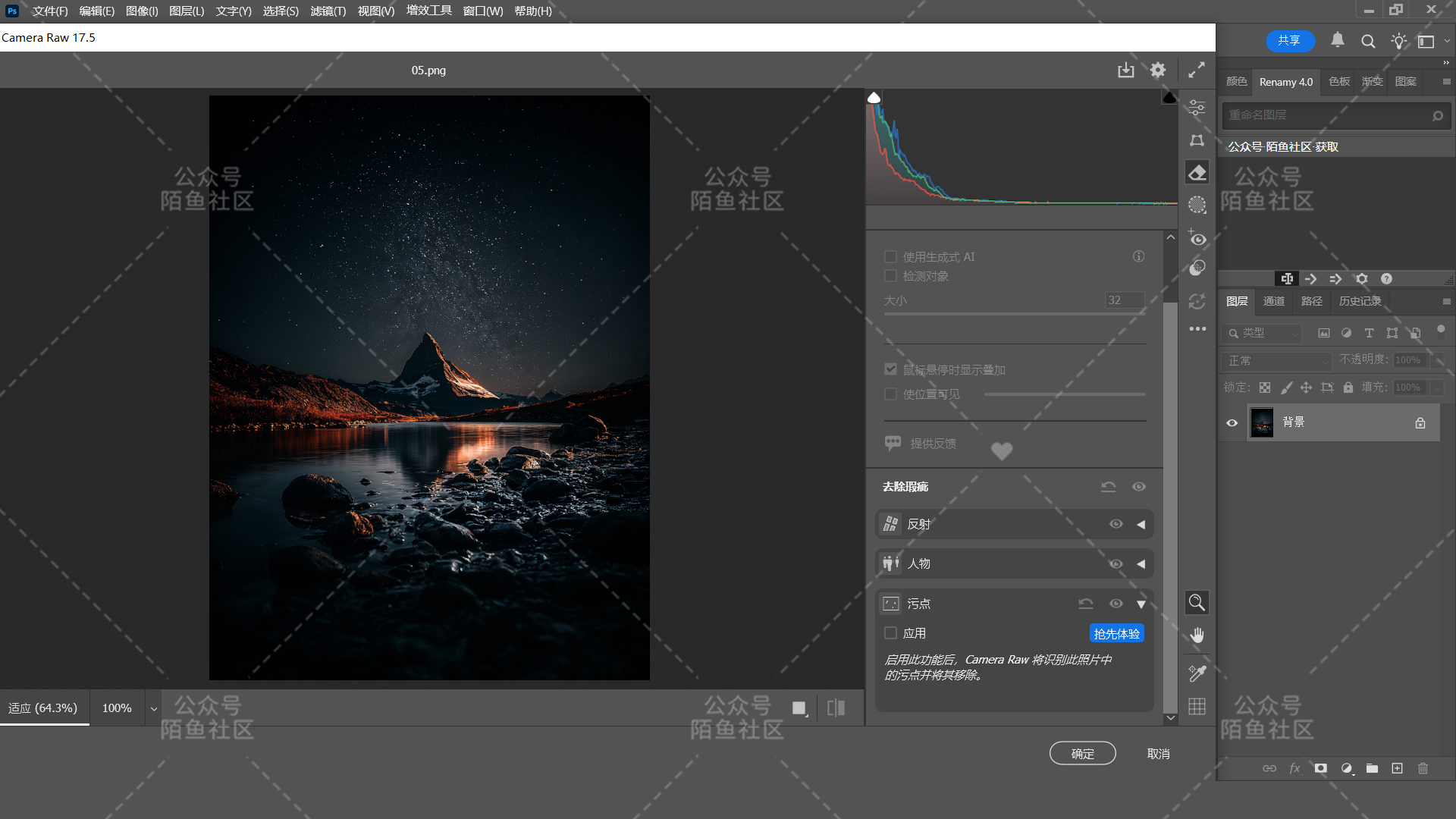Open the Edit sliders panel icon
1456x819 pixels.
[x=1197, y=108]
